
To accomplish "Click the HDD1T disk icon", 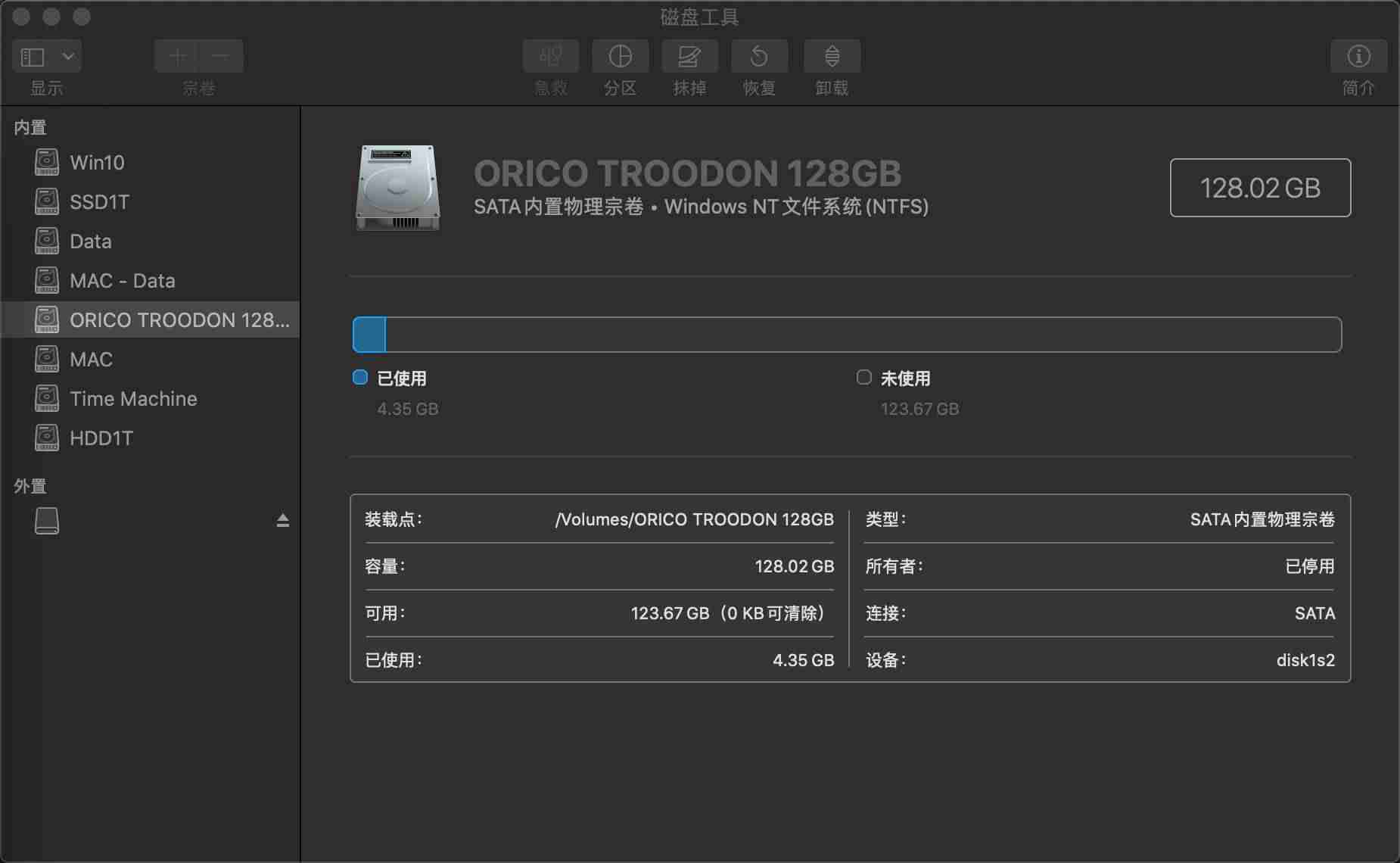I will [47, 438].
